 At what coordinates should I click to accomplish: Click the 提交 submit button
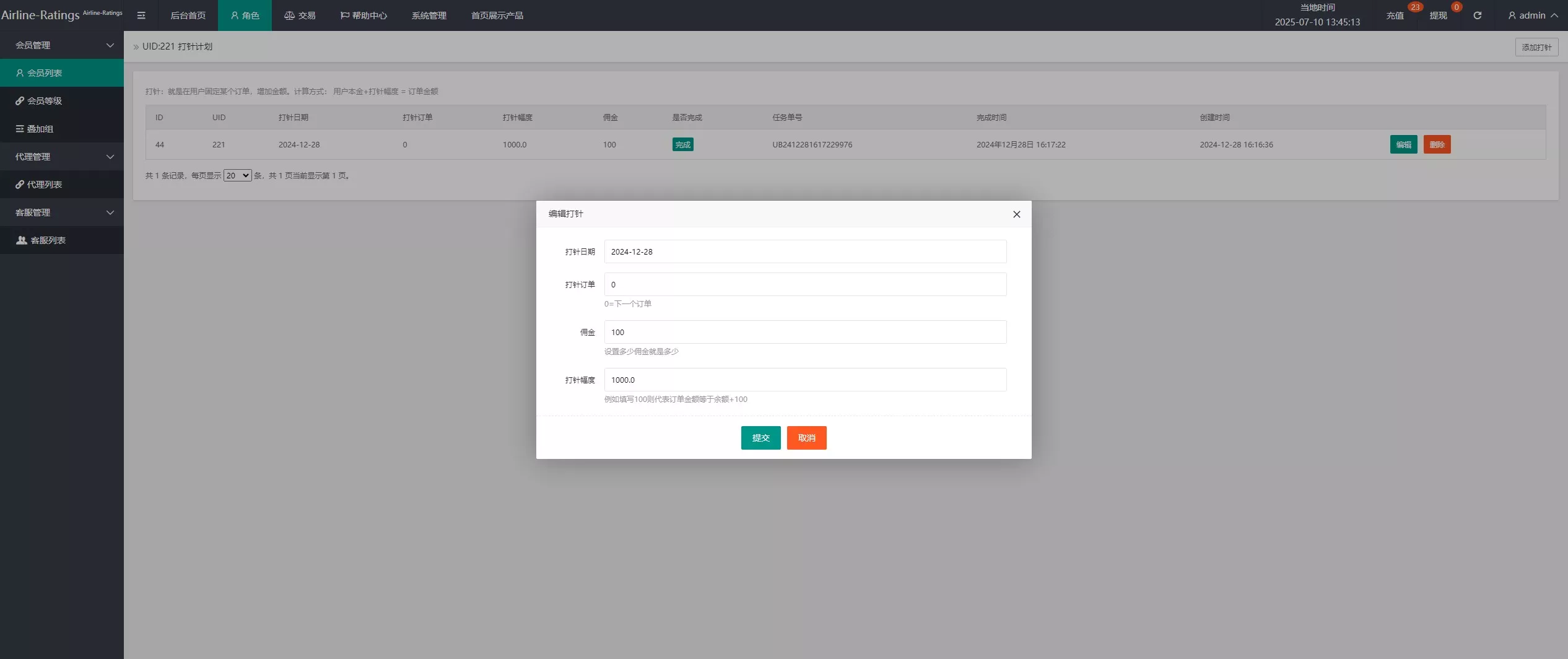[x=760, y=438]
